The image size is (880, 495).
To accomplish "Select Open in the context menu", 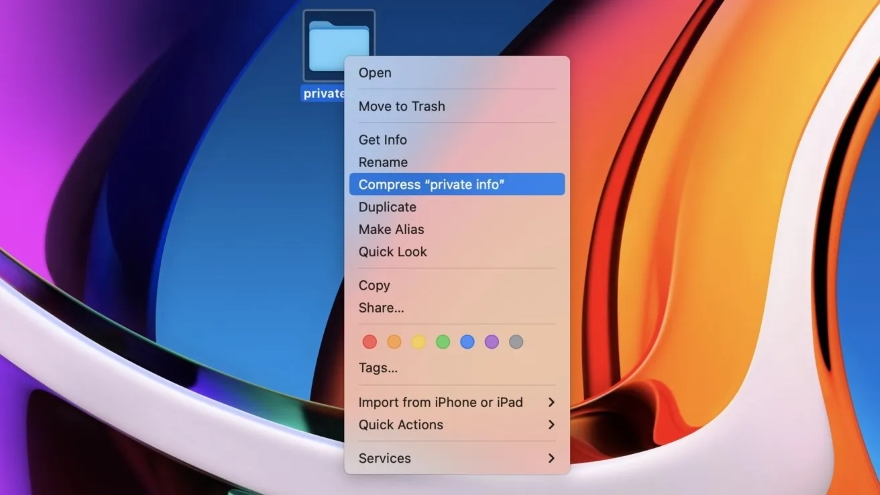I will click(375, 73).
